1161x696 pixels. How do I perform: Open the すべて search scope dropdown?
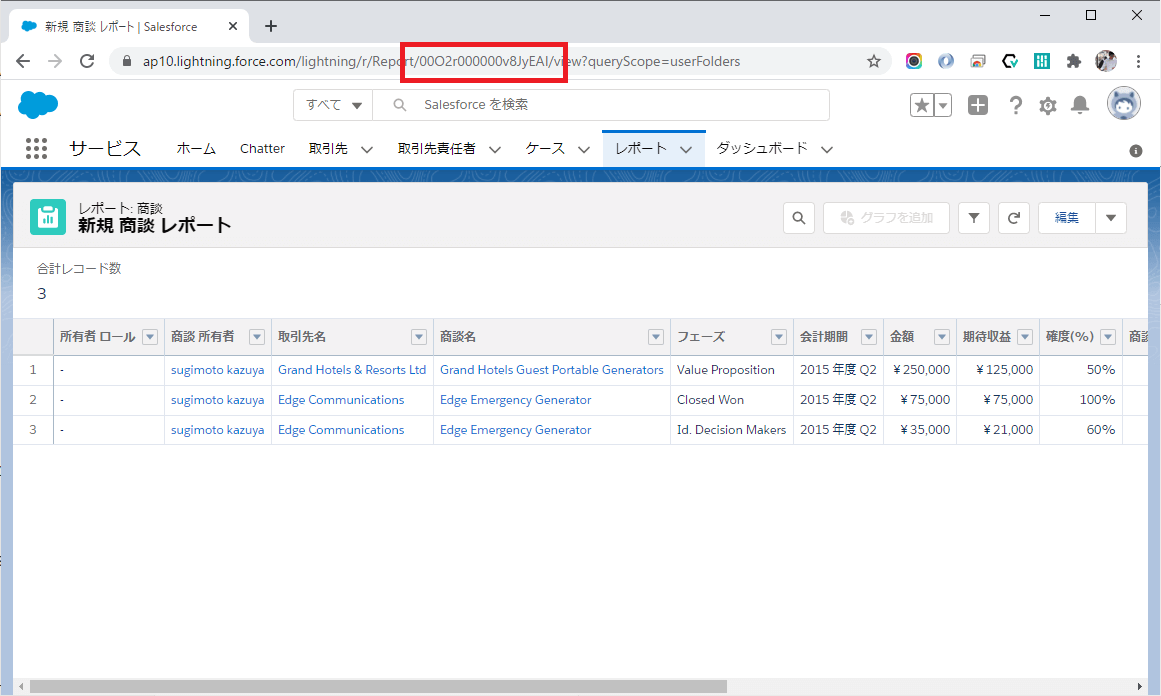[333, 105]
